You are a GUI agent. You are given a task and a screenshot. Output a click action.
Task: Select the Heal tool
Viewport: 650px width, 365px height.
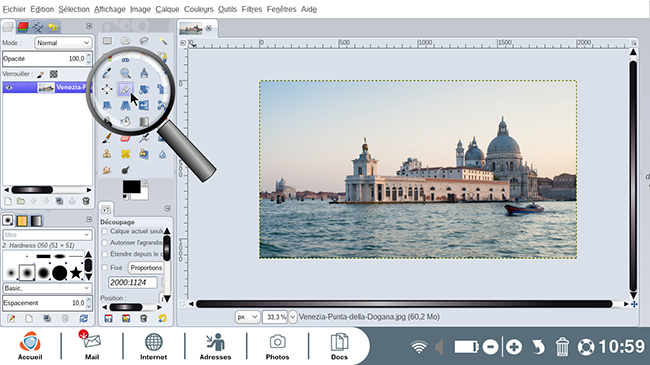click(125, 154)
